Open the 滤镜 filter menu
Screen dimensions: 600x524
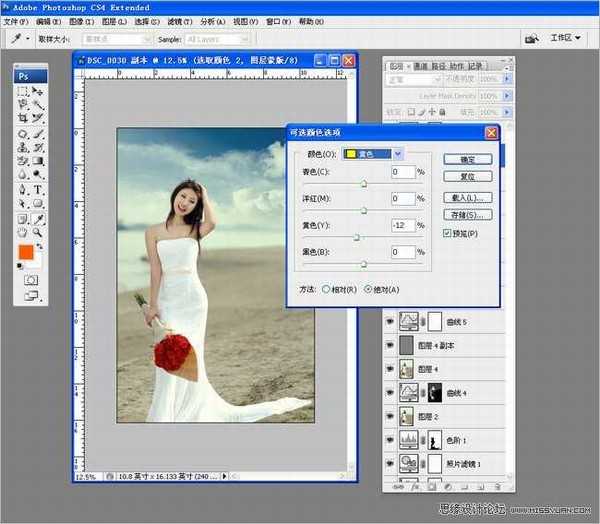pos(177,22)
